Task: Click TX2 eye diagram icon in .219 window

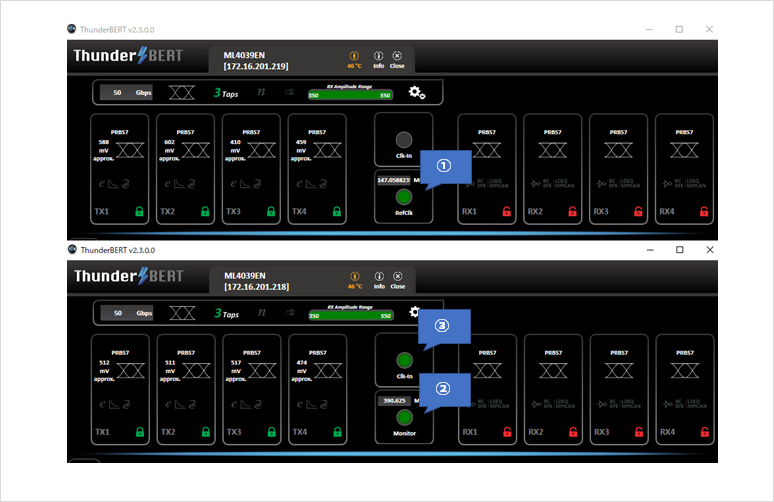Action: [x=196, y=150]
